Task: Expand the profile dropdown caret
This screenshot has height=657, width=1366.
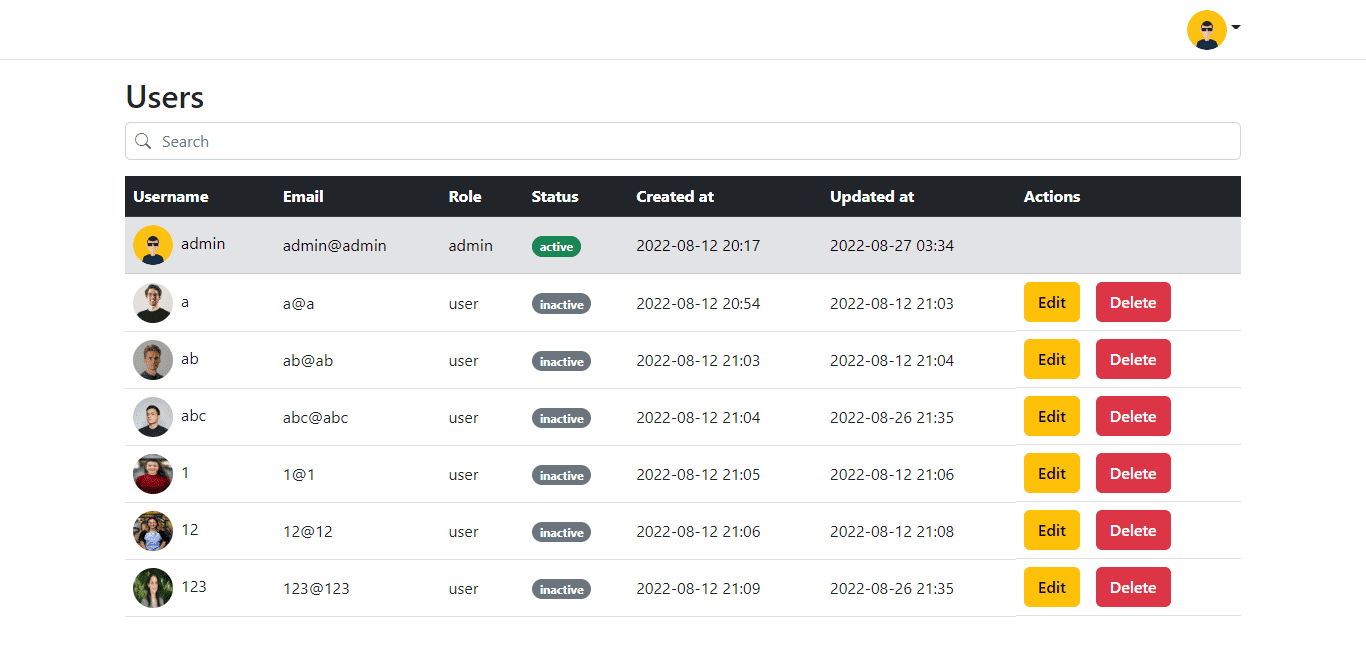Action: coord(1236,28)
